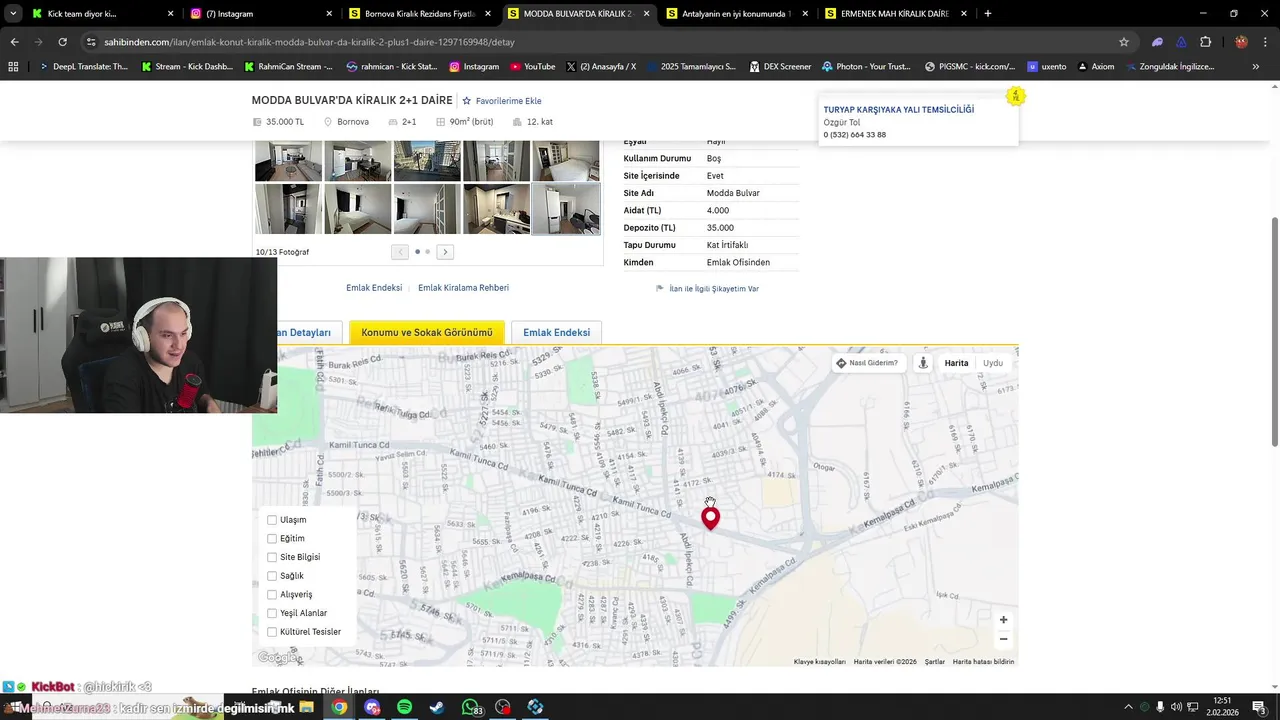Screen dimensions: 1280x720
Task: Click the Nasıl Giderim directions button
Action: click(x=867, y=363)
